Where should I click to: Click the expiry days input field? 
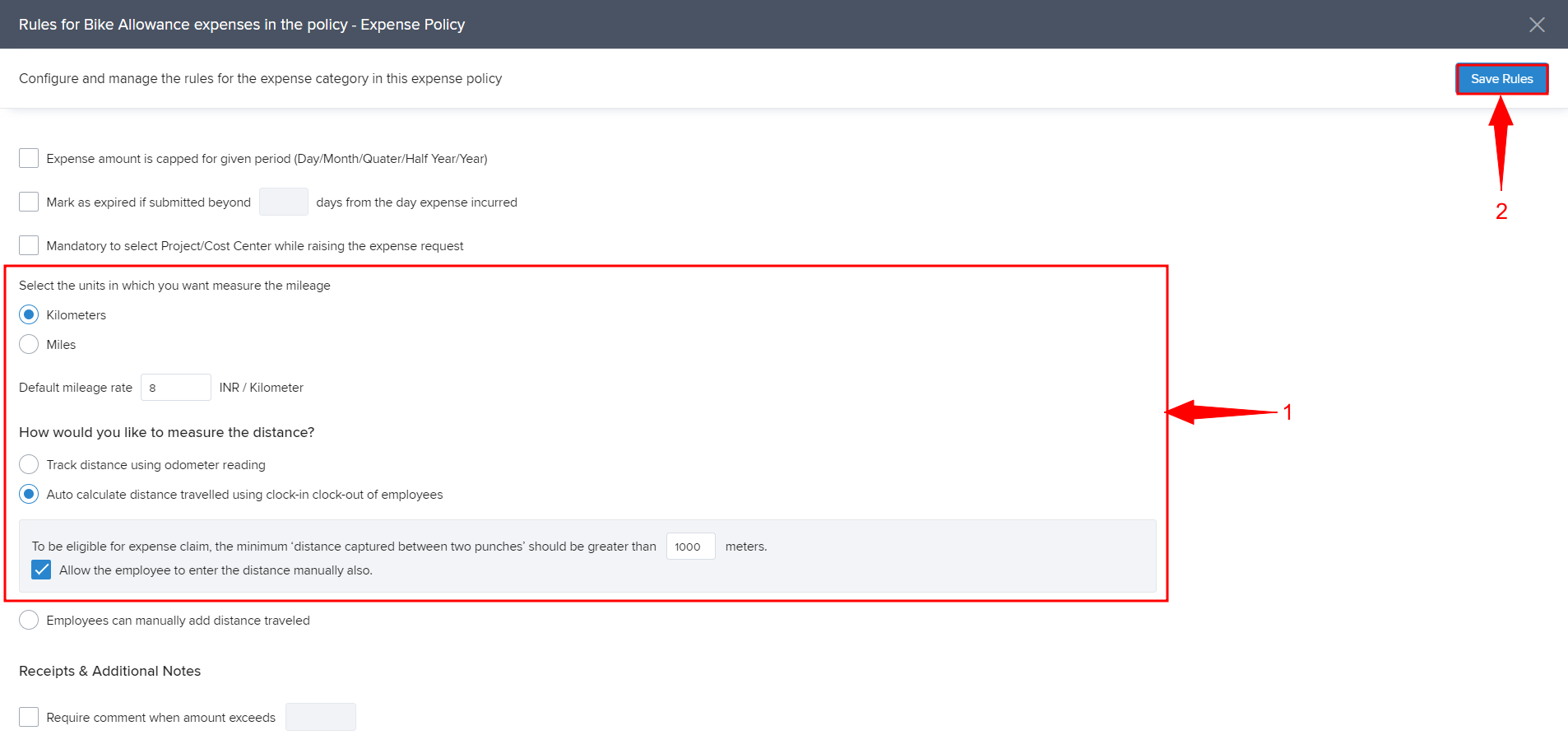(x=283, y=202)
